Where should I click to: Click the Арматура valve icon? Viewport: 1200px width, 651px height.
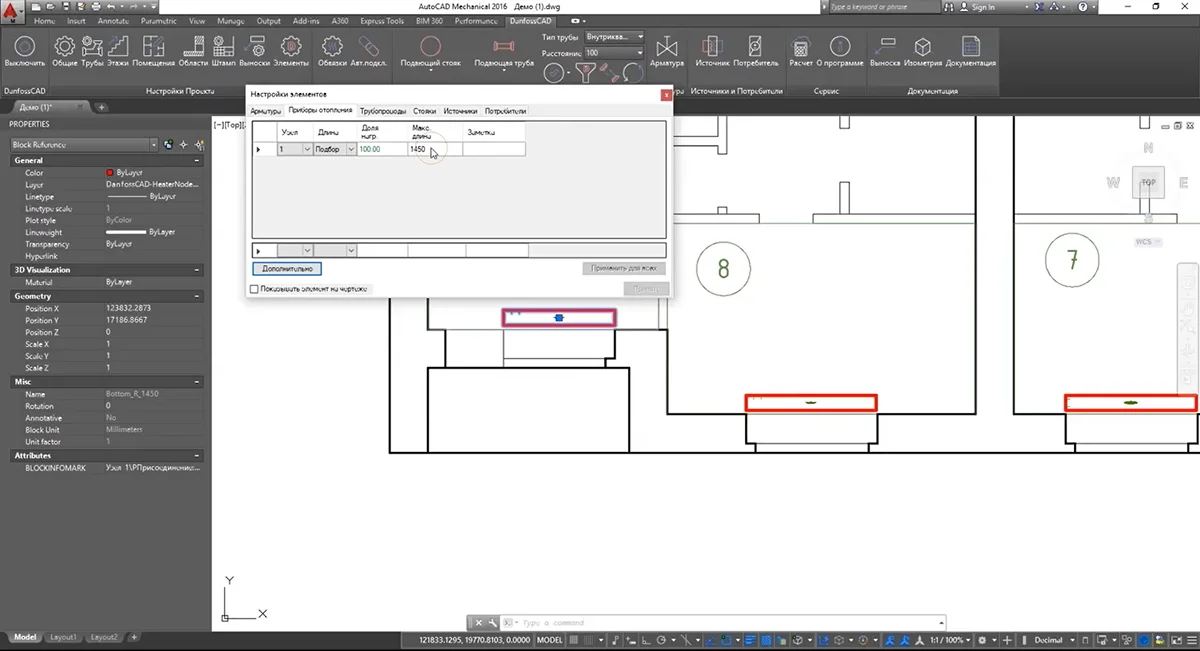tap(667, 46)
